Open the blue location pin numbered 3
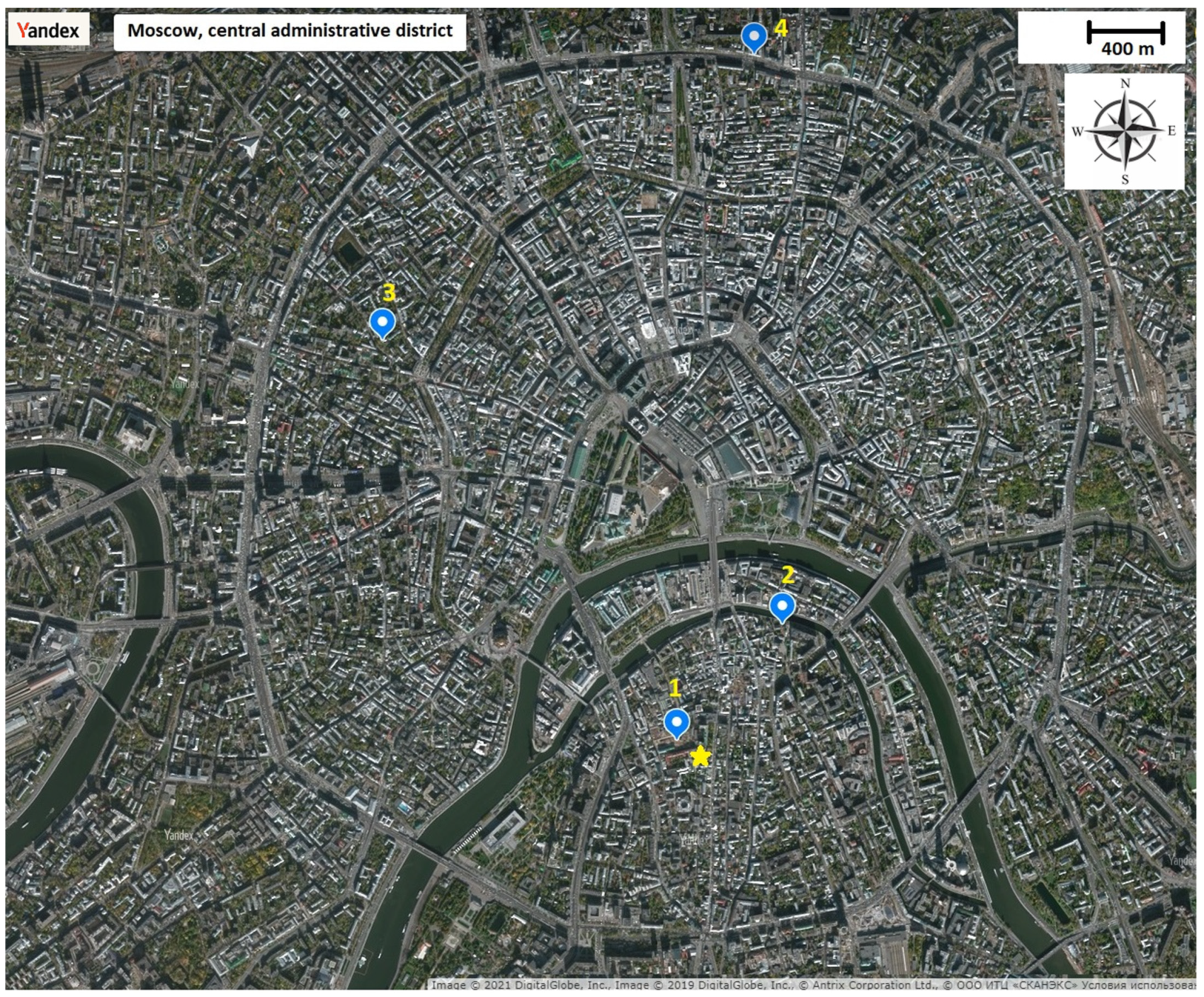The width and height of the screenshot is (1204, 997). coord(383,322)
